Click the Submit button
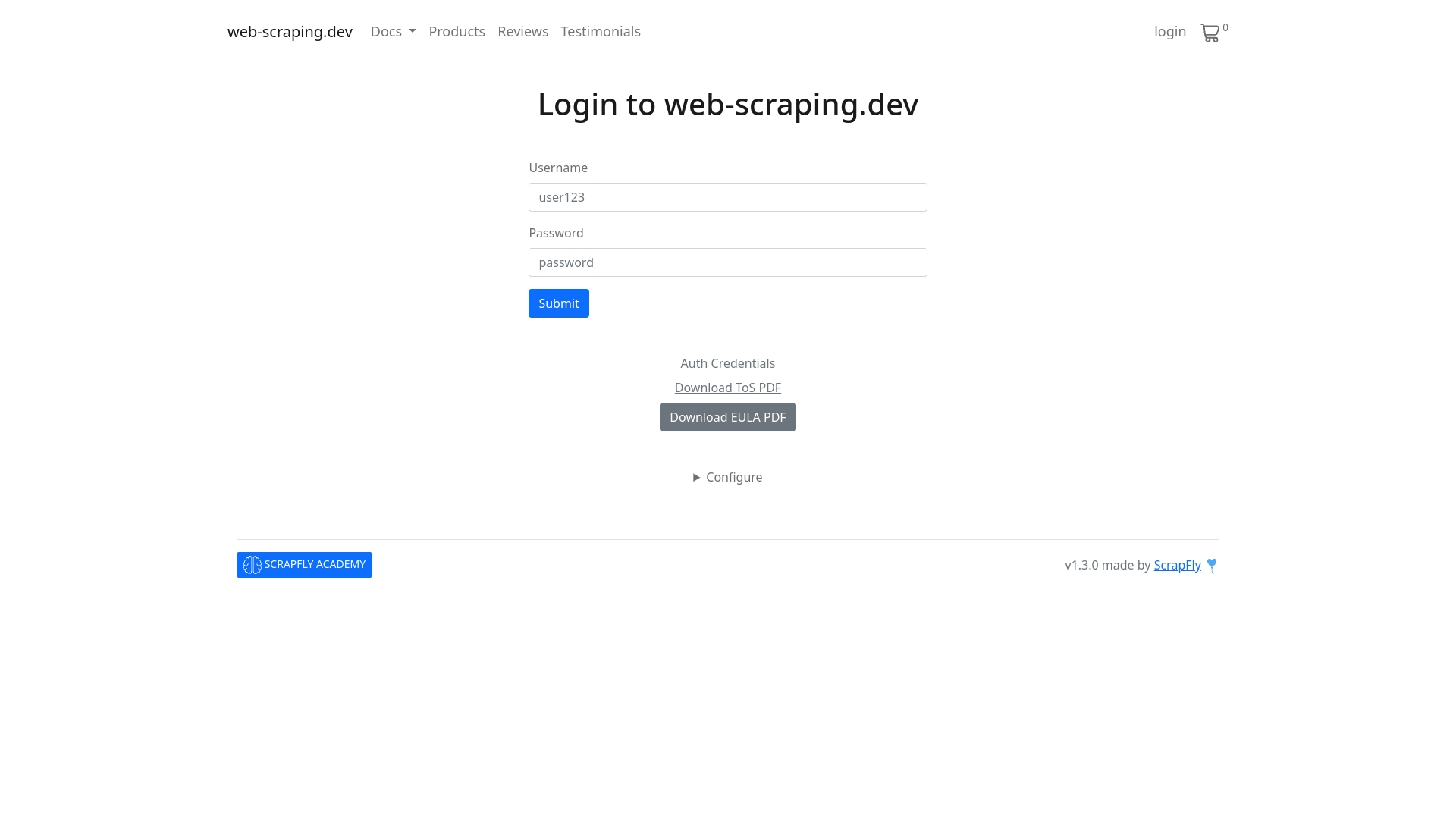This screenshot has width=1456, height=819. click(x=559, y=303)
